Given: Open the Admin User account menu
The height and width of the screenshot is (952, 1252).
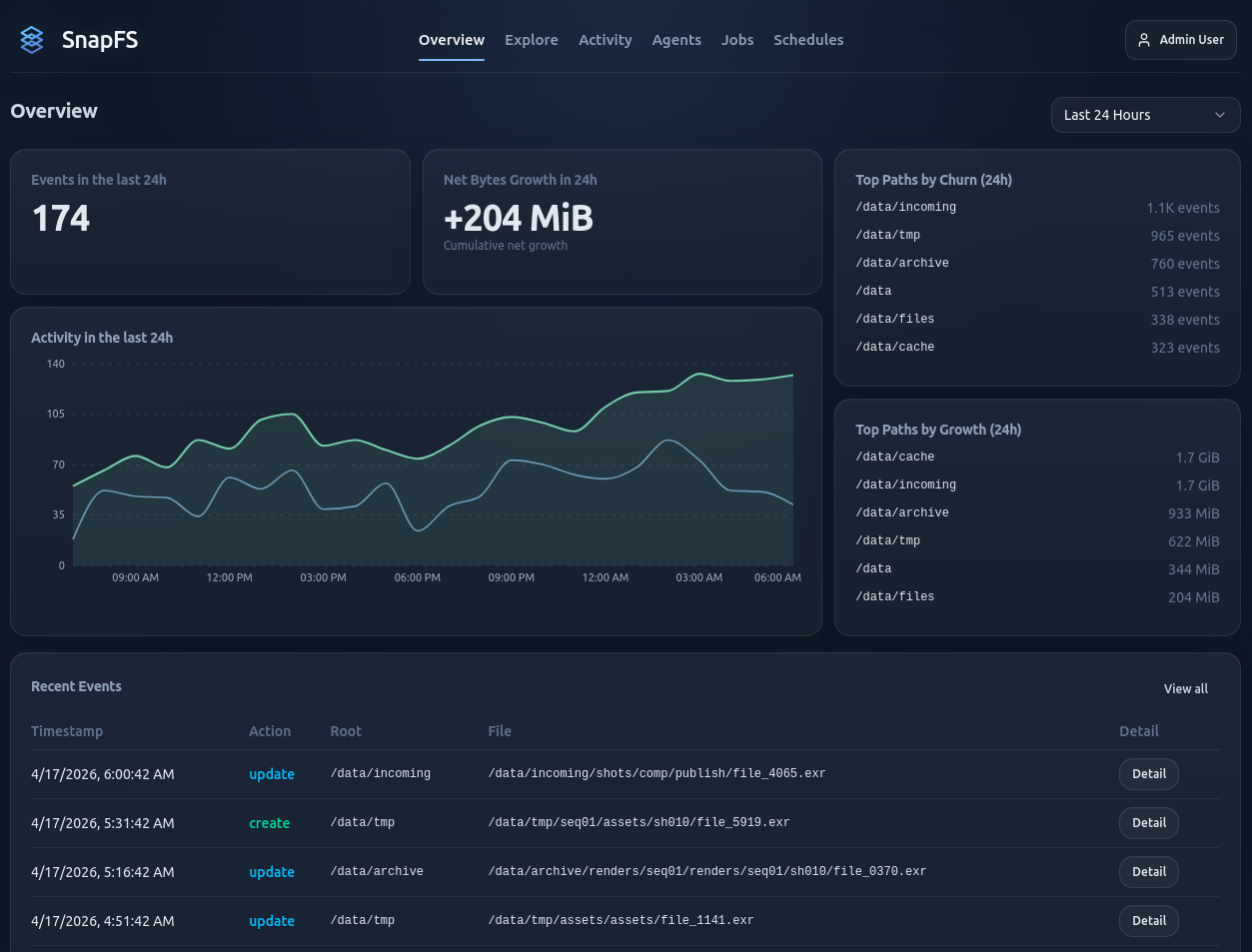Looking at the screenshot, I should click(x=1180, y=40).
